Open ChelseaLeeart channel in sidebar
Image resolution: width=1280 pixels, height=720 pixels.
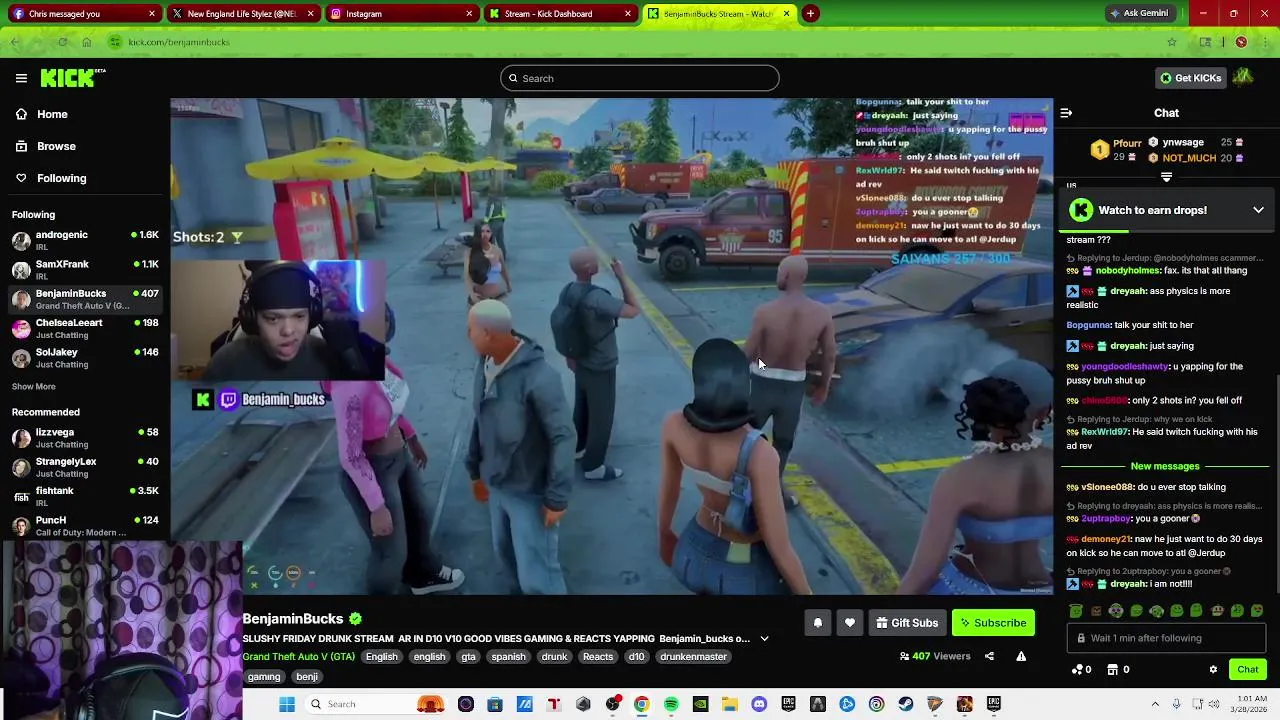click(85, 328)
